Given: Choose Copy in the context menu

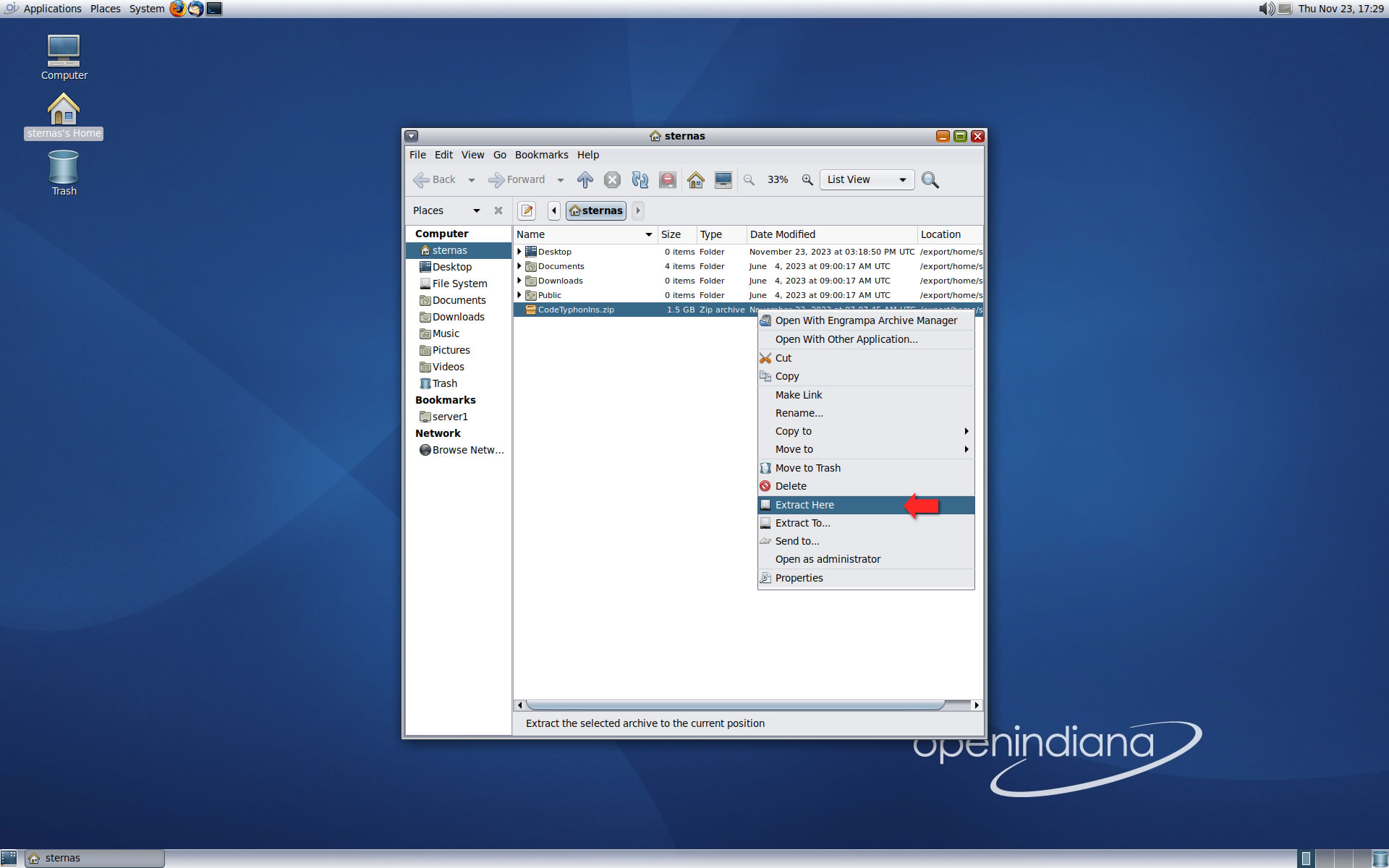Looking at the screenshot, I should [x=866, y=376].
